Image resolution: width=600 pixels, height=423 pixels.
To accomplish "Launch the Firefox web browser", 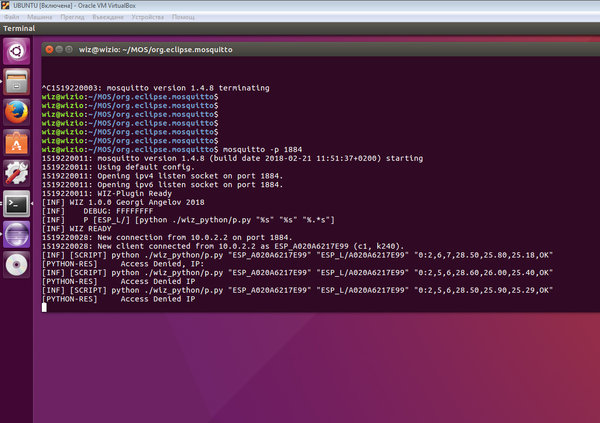I will click(16, 112).
